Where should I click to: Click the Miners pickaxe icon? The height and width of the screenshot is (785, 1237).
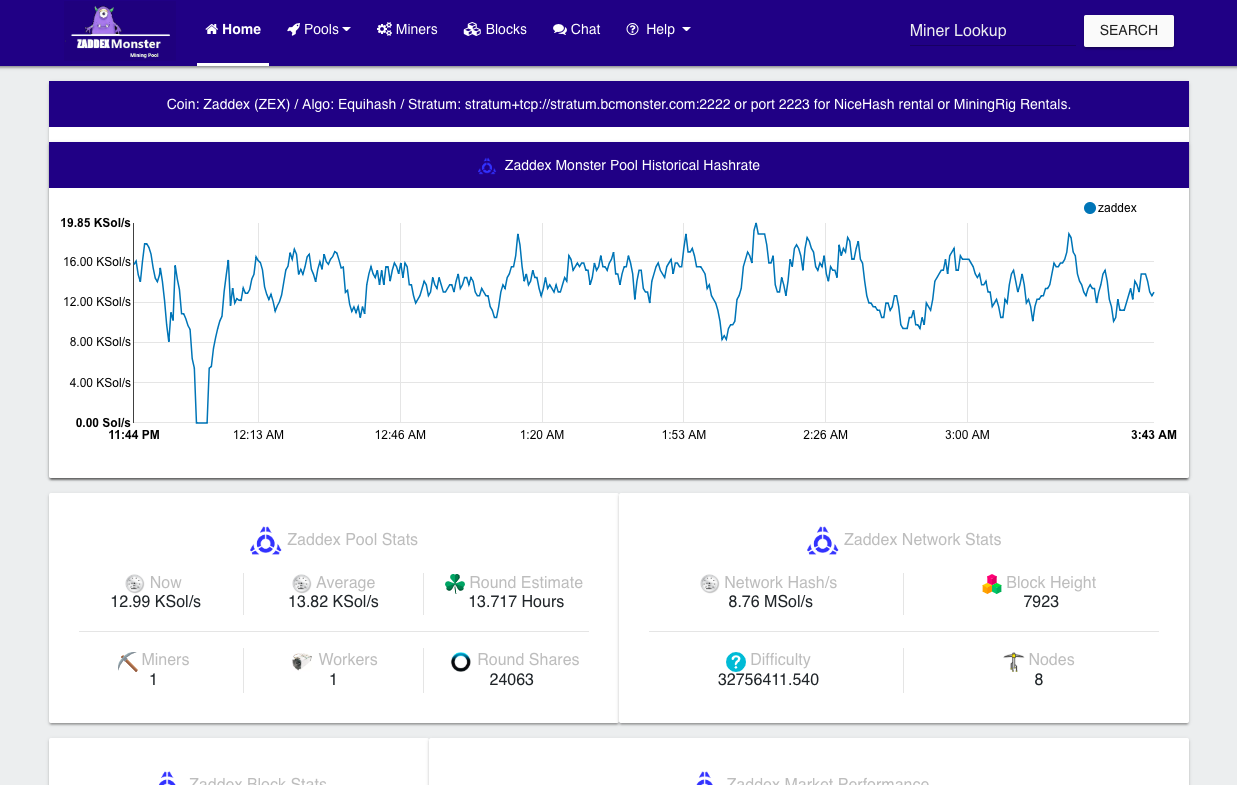click(127, 660)
